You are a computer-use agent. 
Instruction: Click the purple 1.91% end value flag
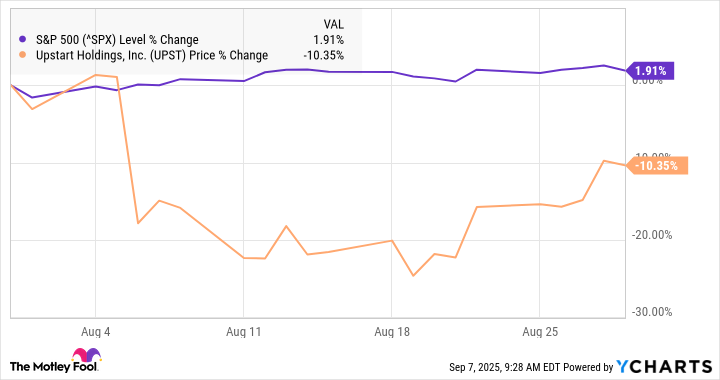pos(649,71)
